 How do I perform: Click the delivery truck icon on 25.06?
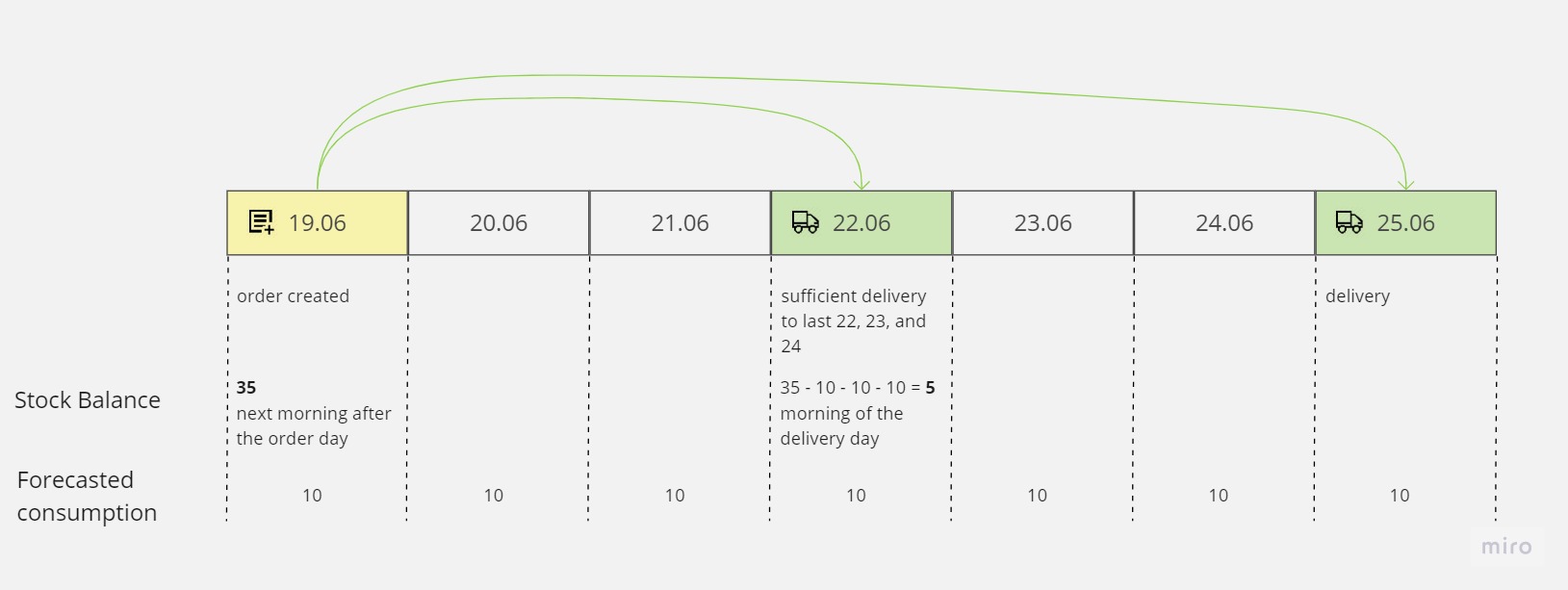pyautogui.click(x=1350, y=222)
